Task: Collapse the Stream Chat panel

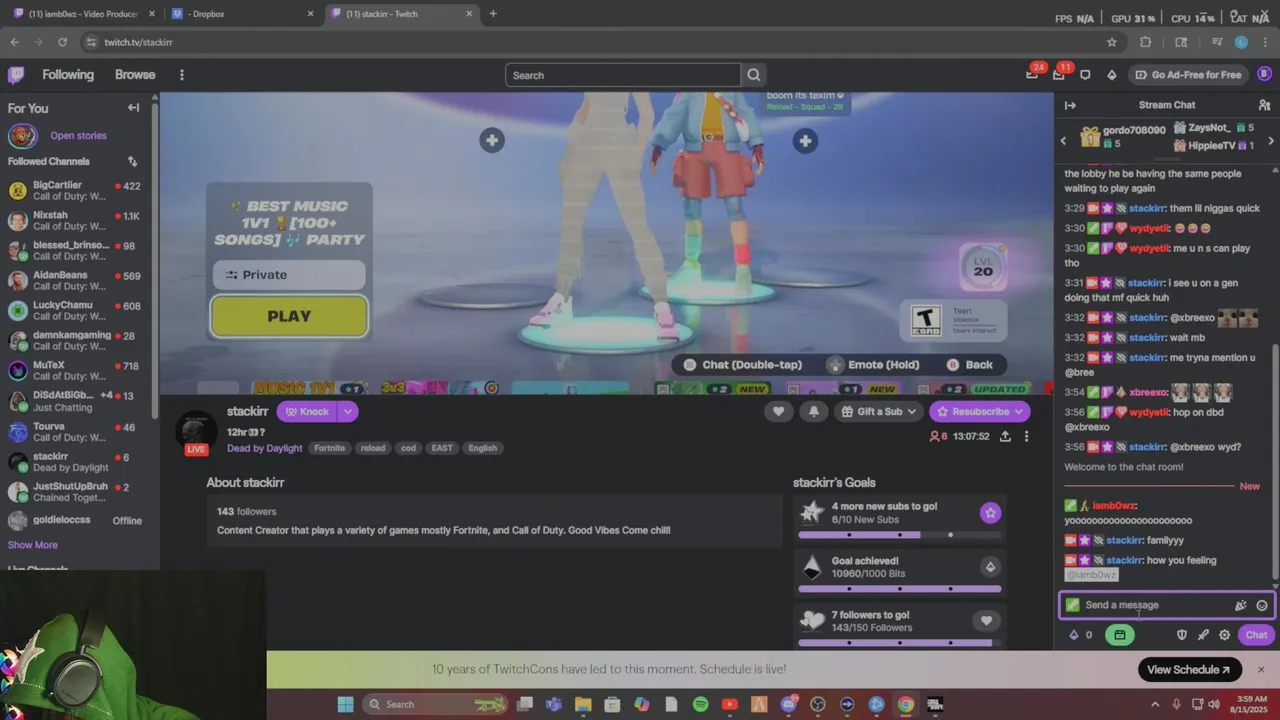Action: (x=1070, y=105)
